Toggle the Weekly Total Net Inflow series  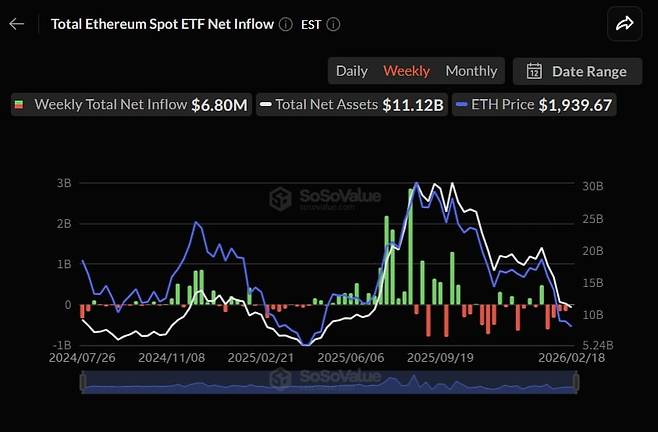(x=130, y=104)
